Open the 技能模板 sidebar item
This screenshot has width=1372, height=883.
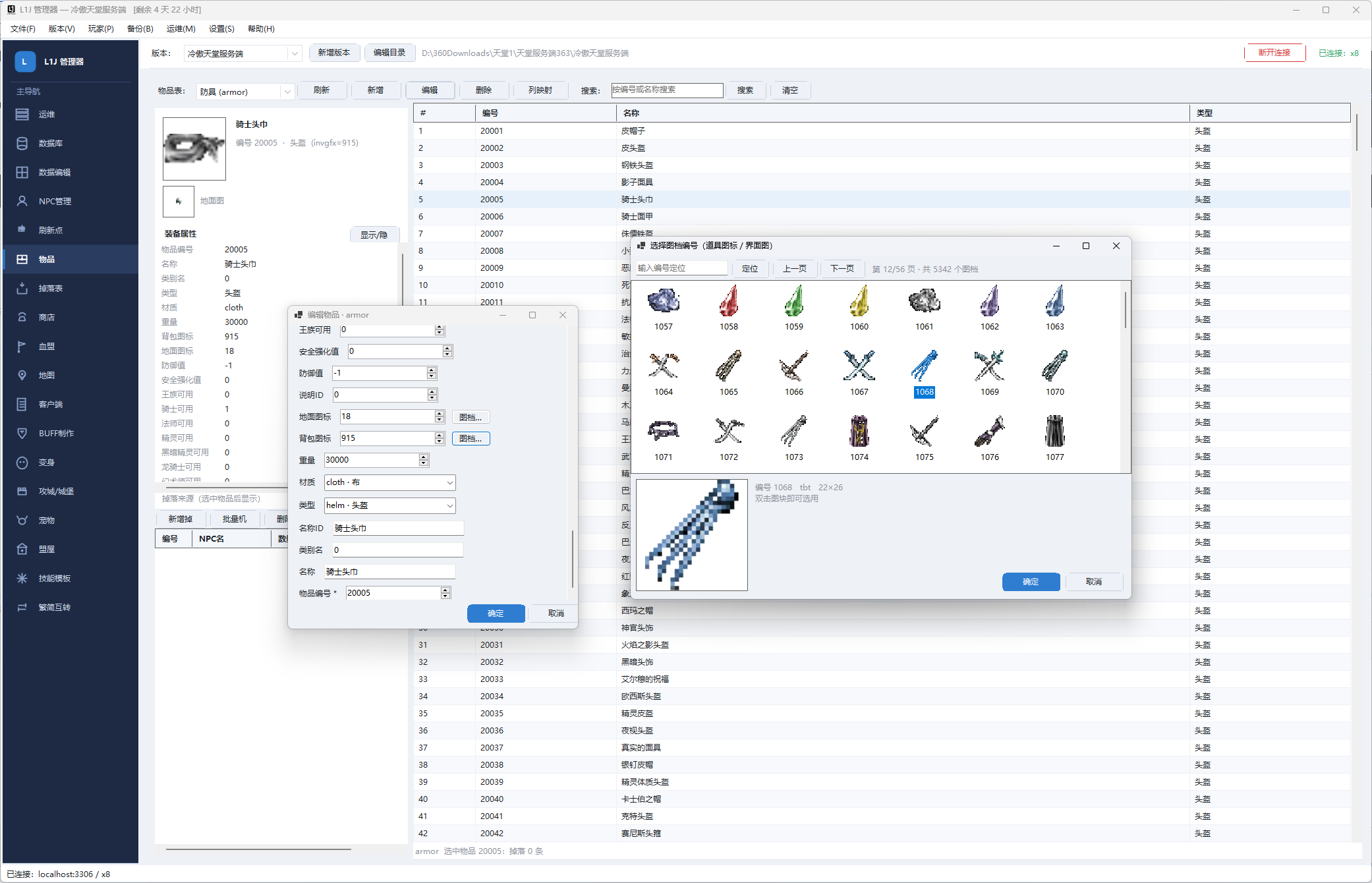pyautogui.click(x=71, y=578)
